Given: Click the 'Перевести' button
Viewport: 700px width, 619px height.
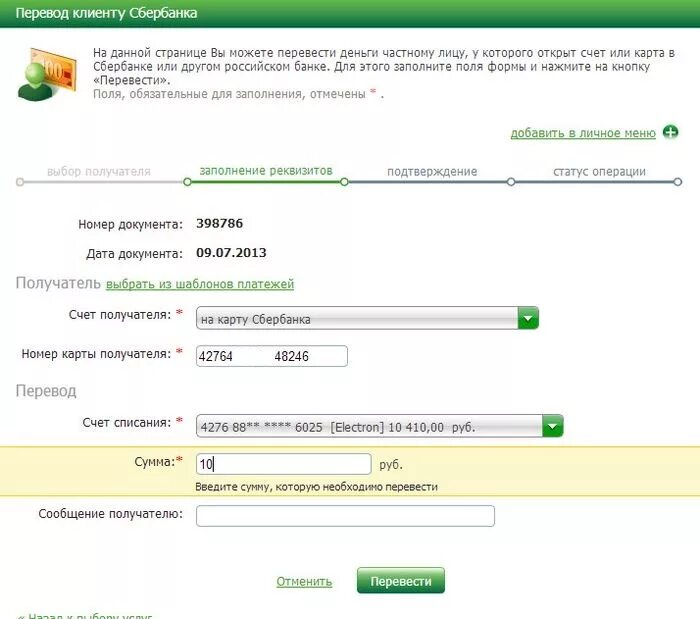Looking at the screenshot, I should click(x=401, y=581).
